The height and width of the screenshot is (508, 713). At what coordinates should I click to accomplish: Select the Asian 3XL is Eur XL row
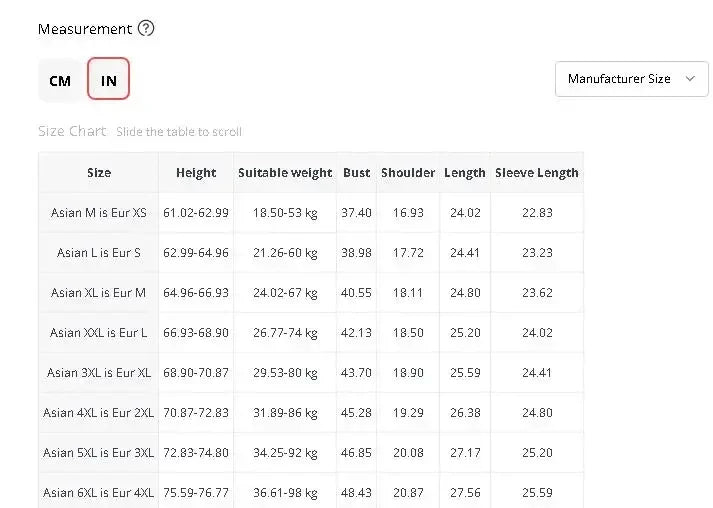(99, 373)
